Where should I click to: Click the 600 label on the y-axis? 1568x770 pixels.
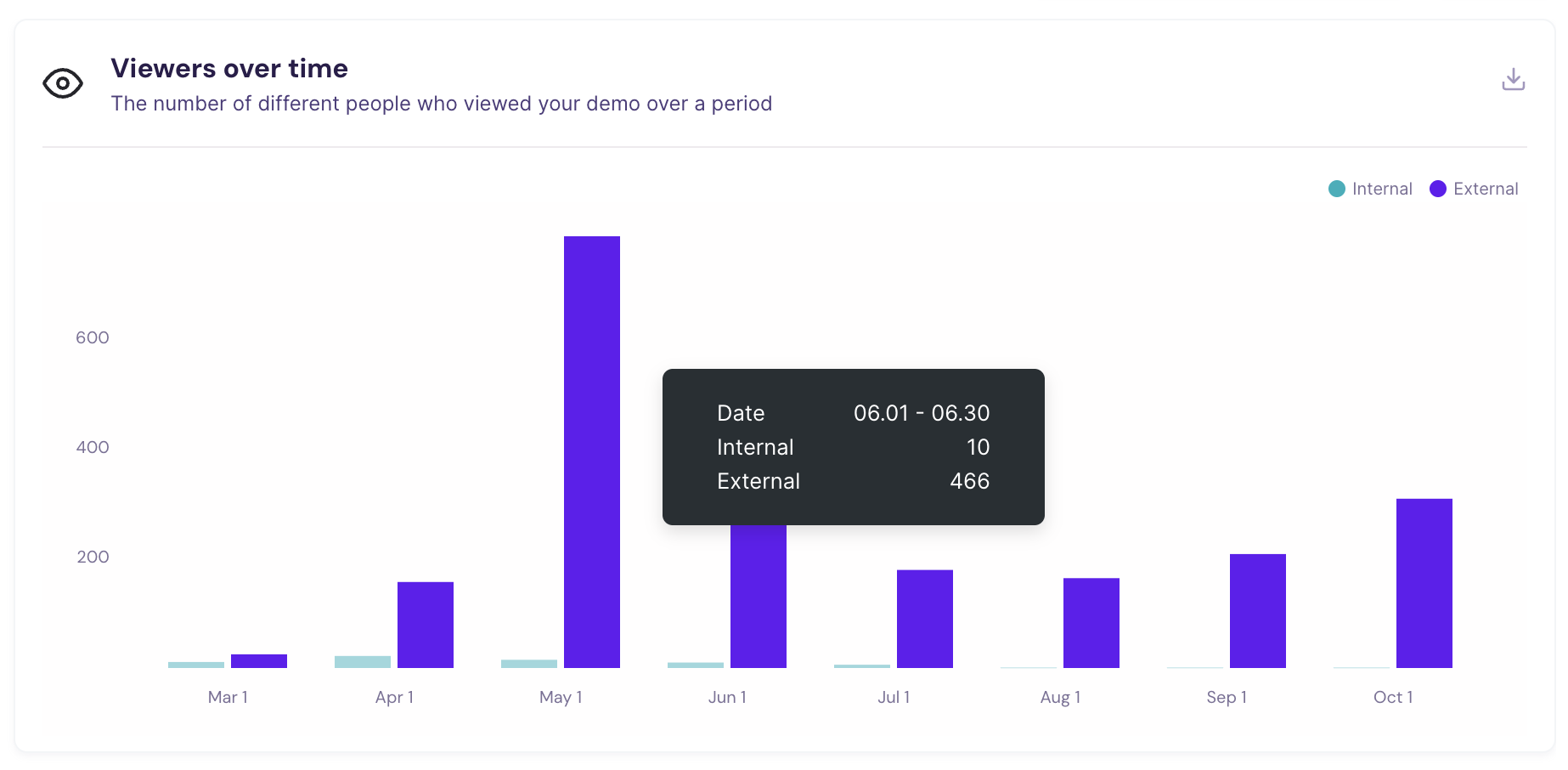click(x=93, y=337)
